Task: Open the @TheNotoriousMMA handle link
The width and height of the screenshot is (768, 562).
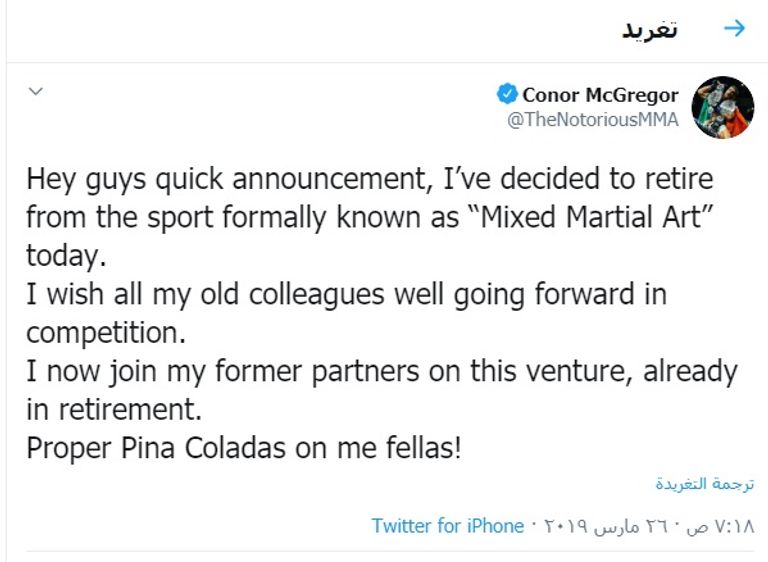Action: click(x=592, y=120)
